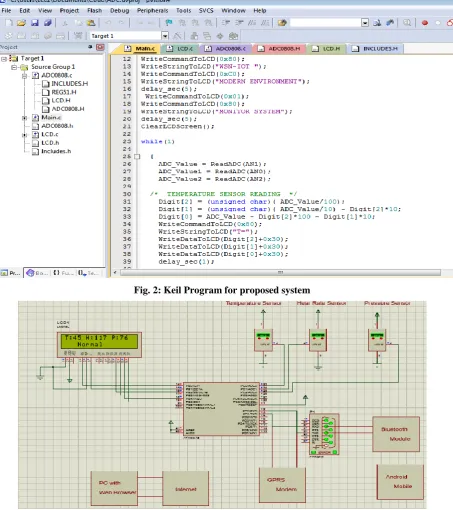This screenshot has width=453, height=510.
Task: Pin the Project panel with the pushpin
Action: [90, 47]
